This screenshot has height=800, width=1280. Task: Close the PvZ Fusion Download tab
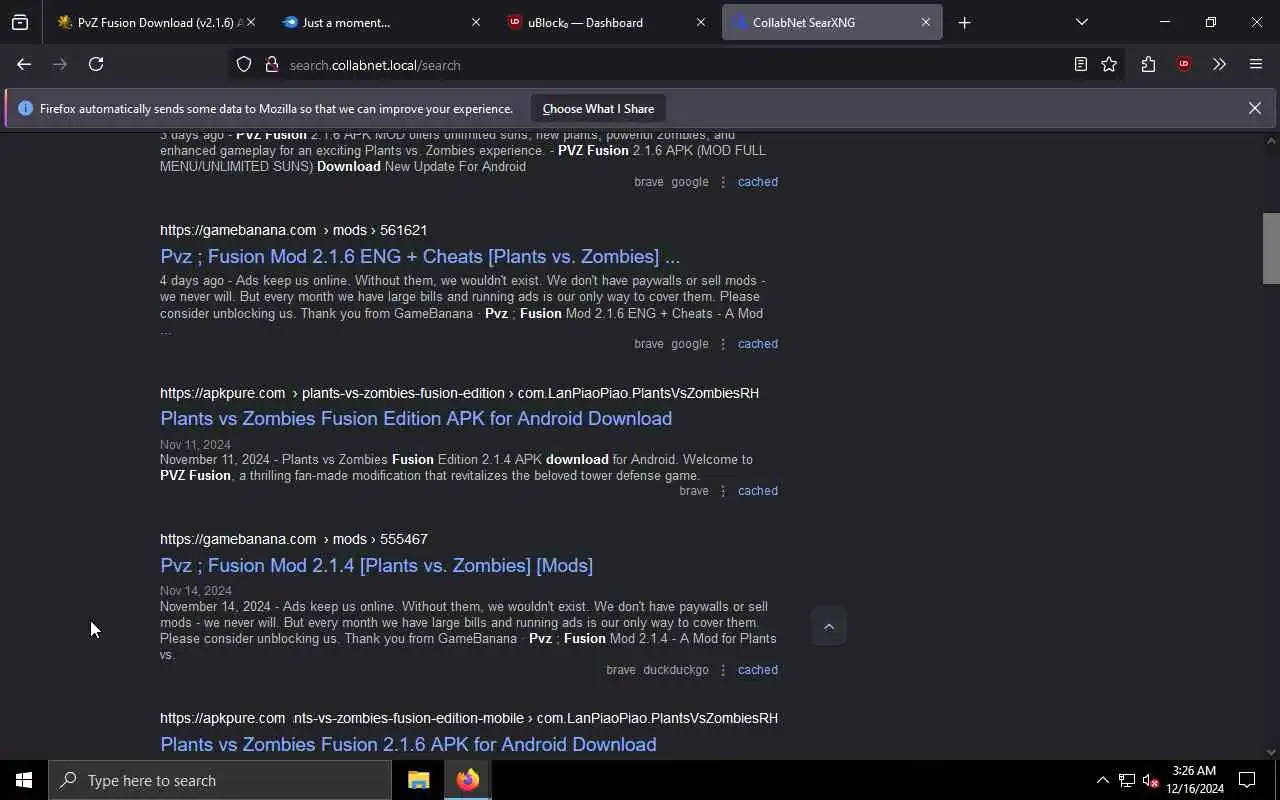[250, 22]
